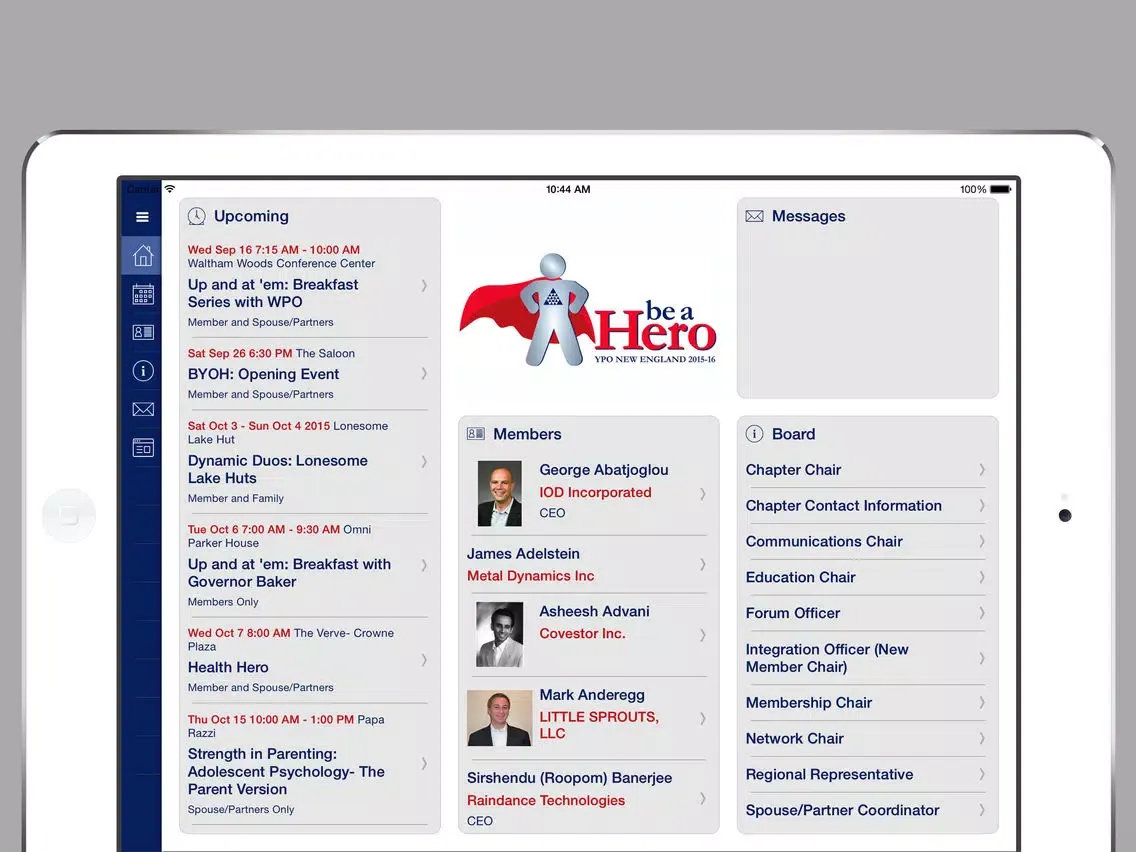
Task: Open the envelope messages sidebar icon
Action: pos(143,409)
